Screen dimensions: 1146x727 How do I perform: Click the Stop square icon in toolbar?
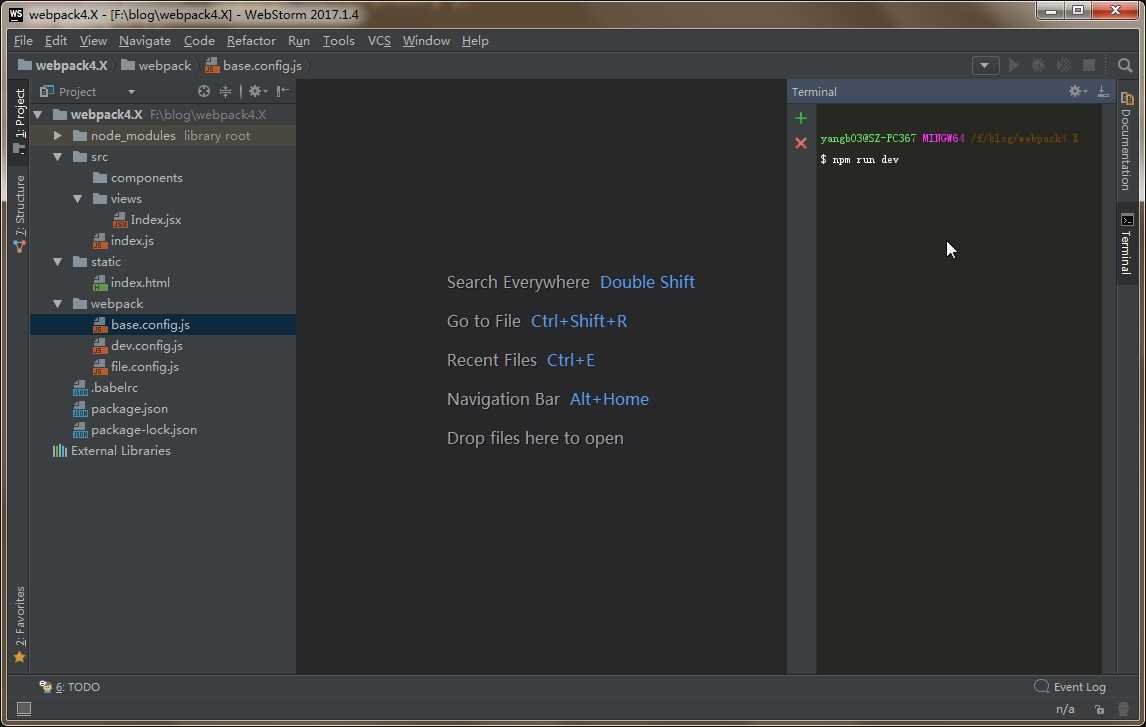tap(1089, 65)
